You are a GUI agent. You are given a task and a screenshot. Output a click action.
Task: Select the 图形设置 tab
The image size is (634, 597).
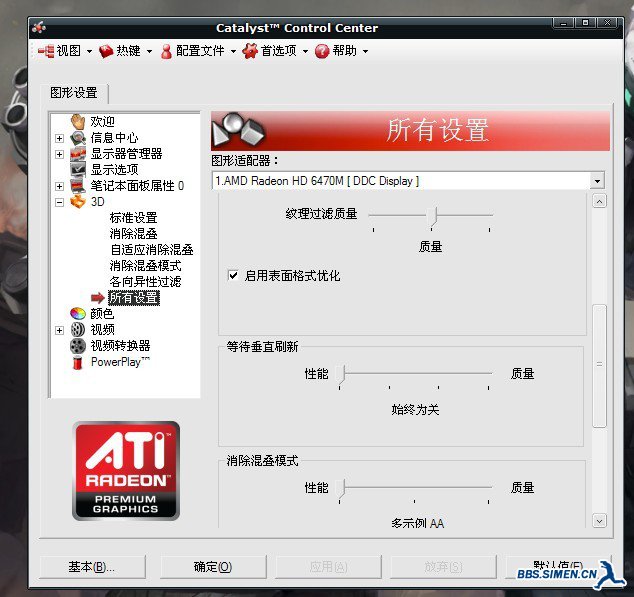click(x=74, y=93)
